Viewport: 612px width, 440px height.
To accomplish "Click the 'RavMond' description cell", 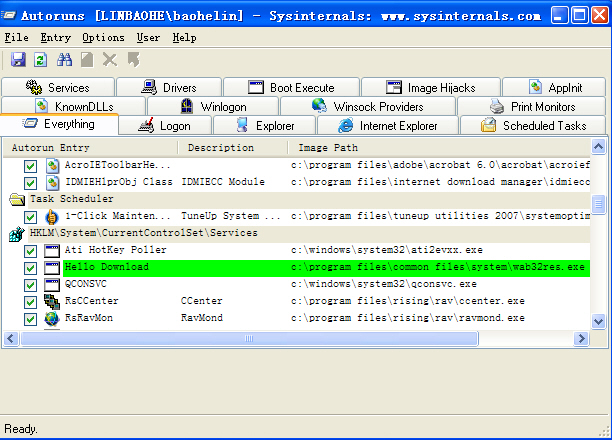I will click(x=202, y=318).
